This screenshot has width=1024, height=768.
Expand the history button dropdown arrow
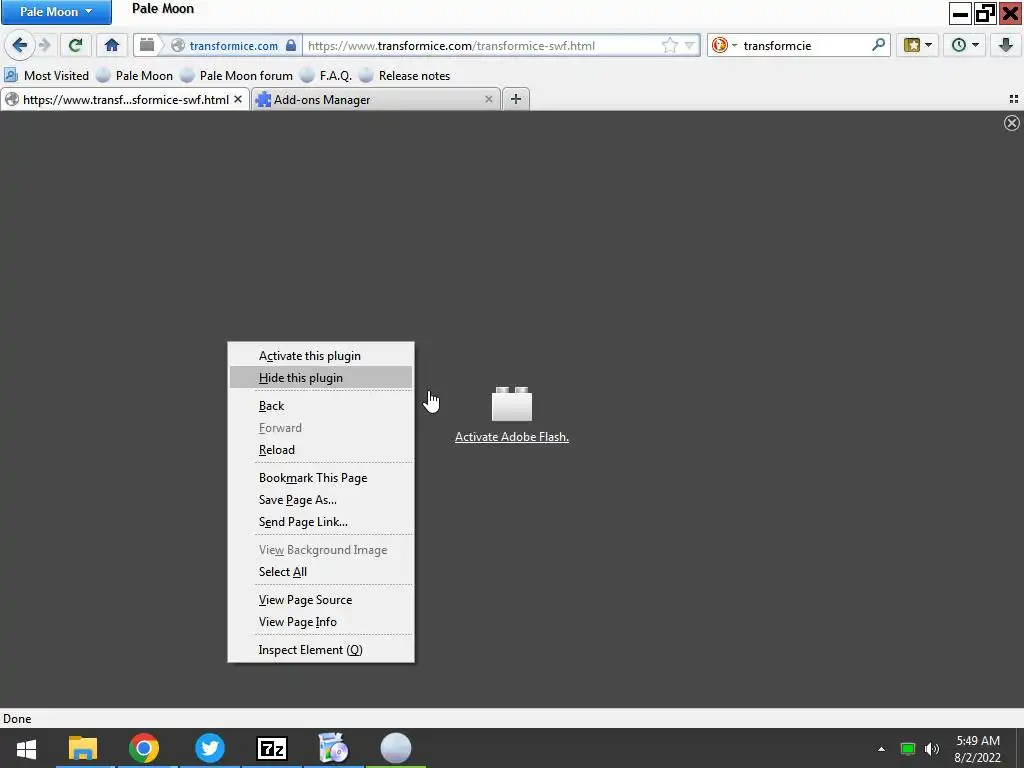[976, 45]
